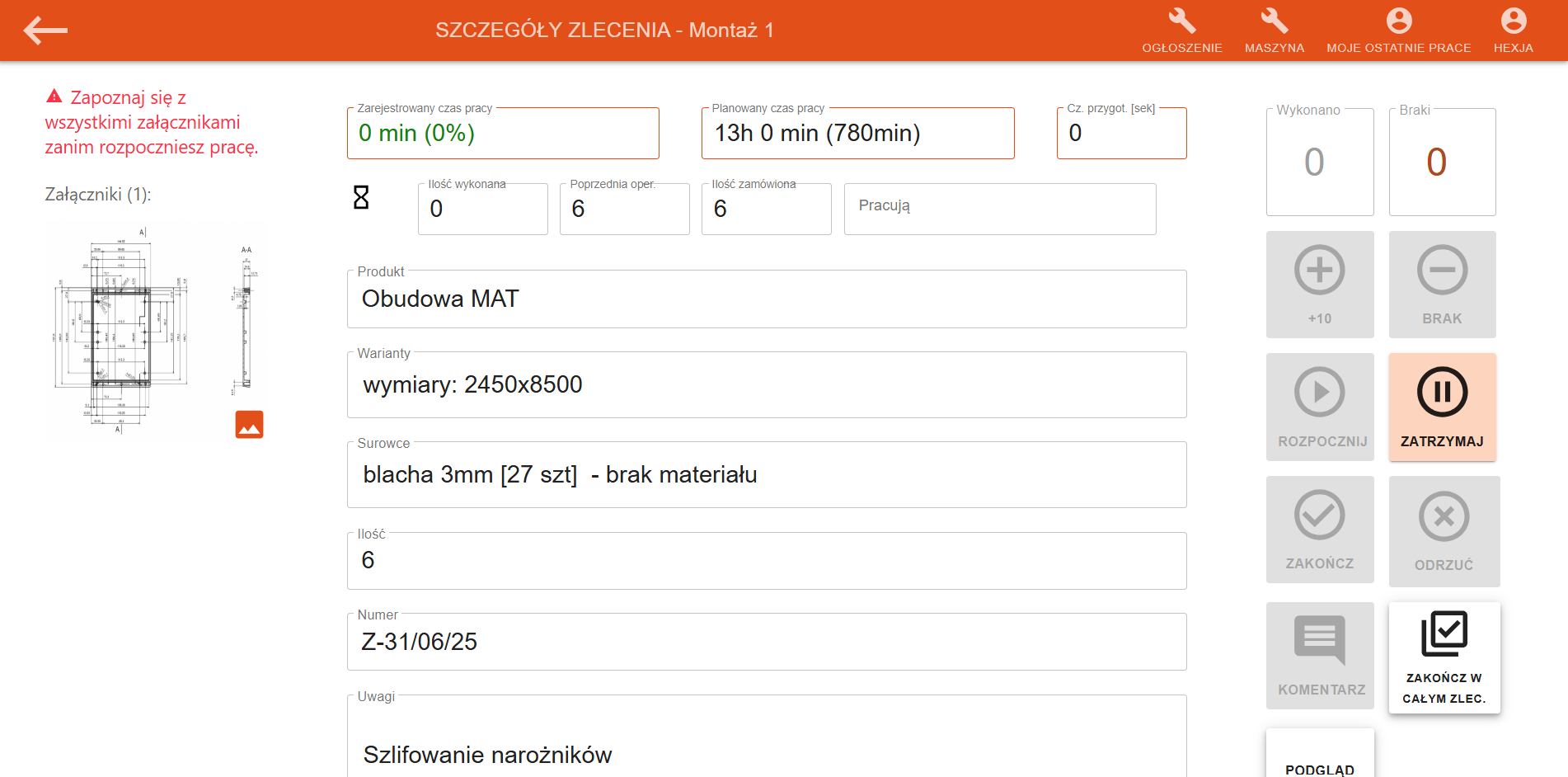Open the HEXJA user profile
The image size is (1568, 777).
click(x=1513, y=31)
